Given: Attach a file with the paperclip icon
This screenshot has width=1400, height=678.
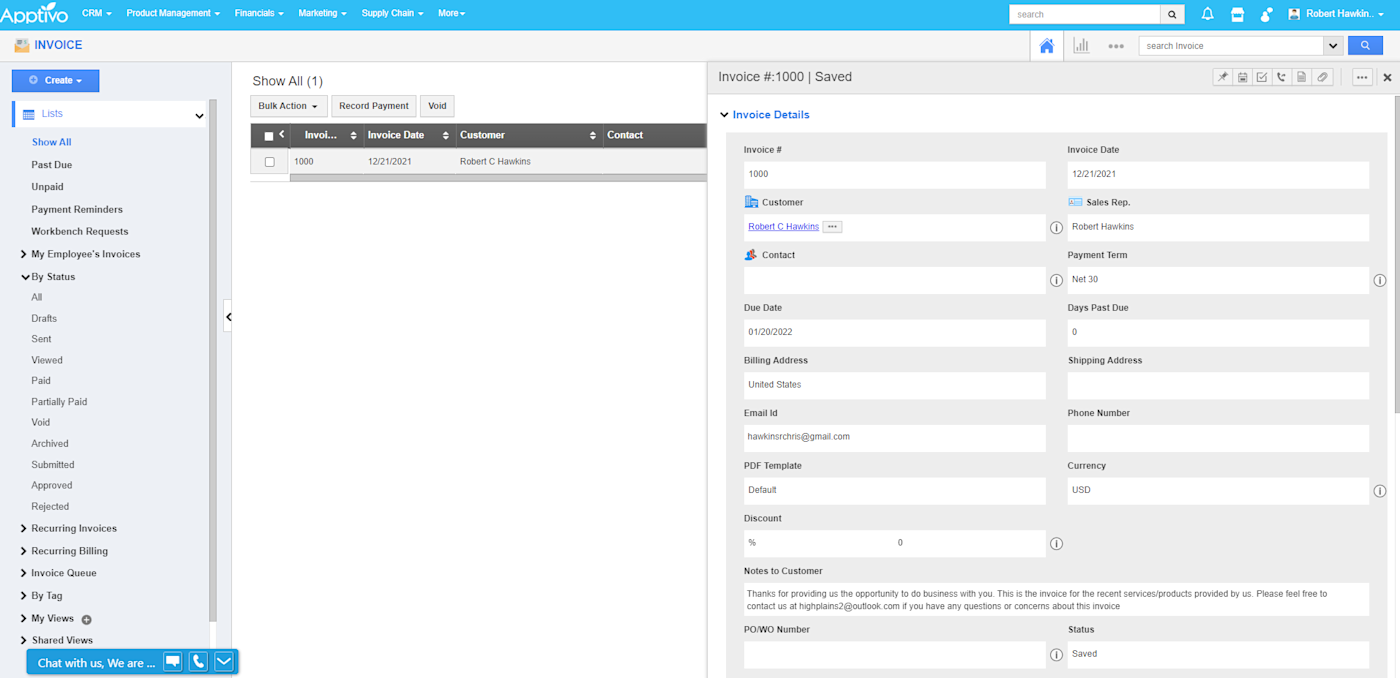Looking at the screenshot, I should [x=1322, y=76].
